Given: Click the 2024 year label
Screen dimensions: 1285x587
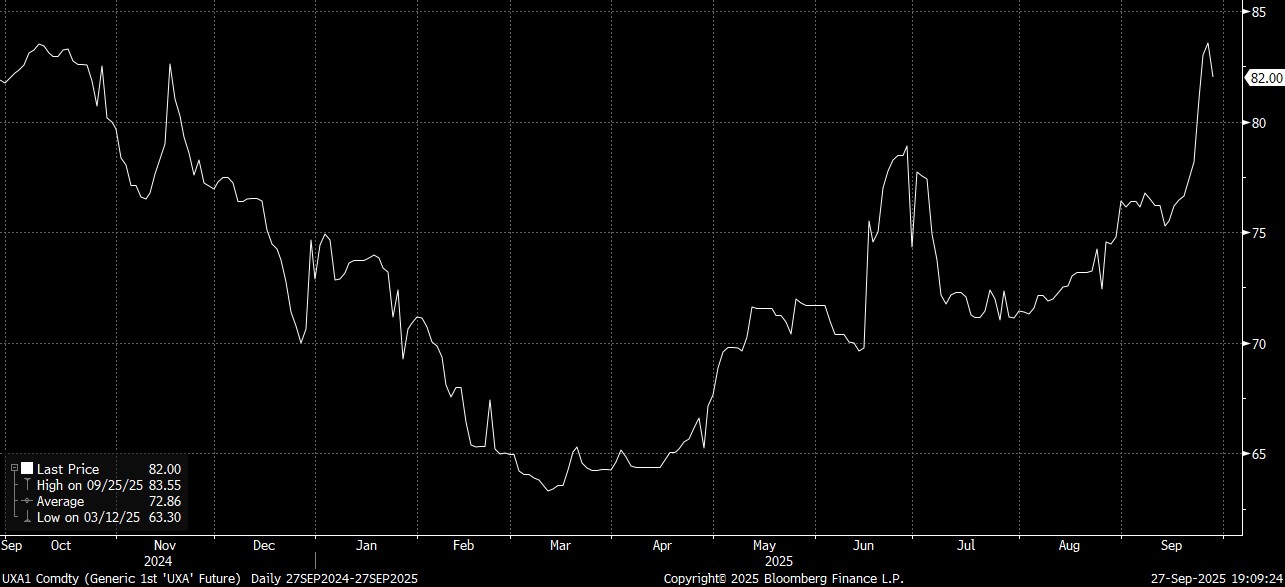Looking at the screenshot, I should tap(157, 561).
